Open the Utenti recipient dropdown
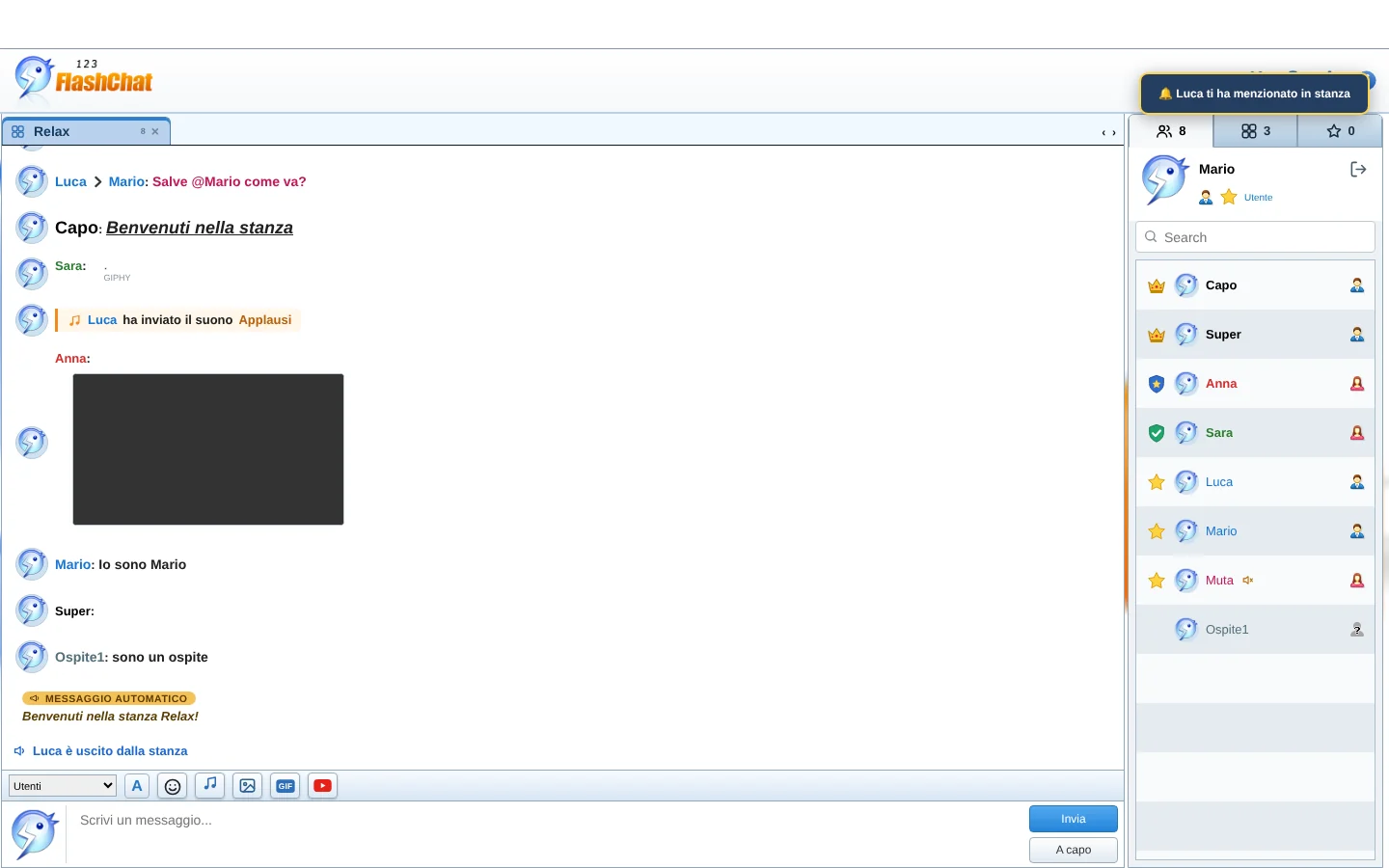The height and width of the screenshot is (868, 1389). point(63,786)
